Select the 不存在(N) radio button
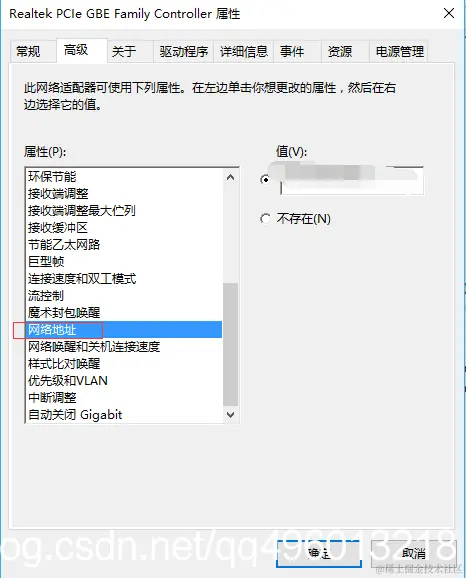 tap(265, 219)
